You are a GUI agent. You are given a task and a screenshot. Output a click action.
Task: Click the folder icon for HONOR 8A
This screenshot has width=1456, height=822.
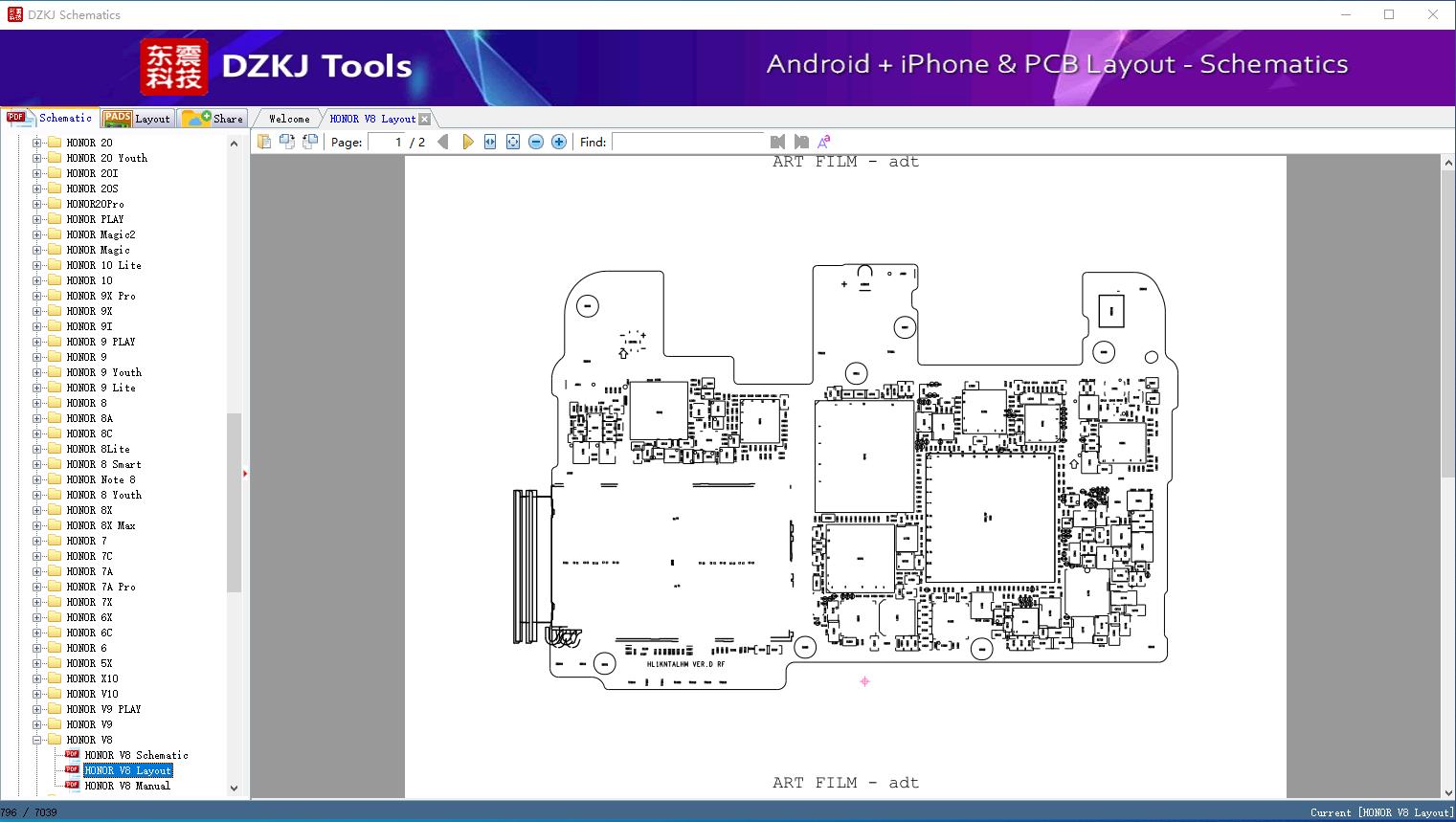point(55,418)
